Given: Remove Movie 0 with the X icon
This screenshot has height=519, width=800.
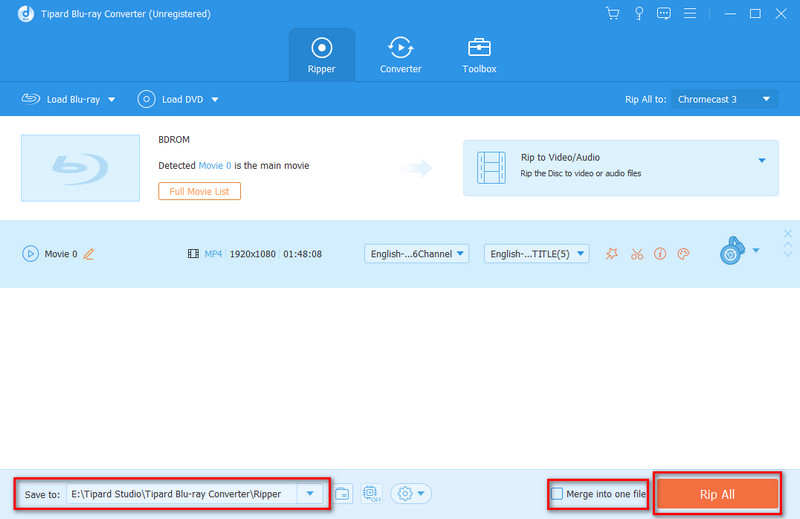Looking at the screenshot, I should 788,234.
